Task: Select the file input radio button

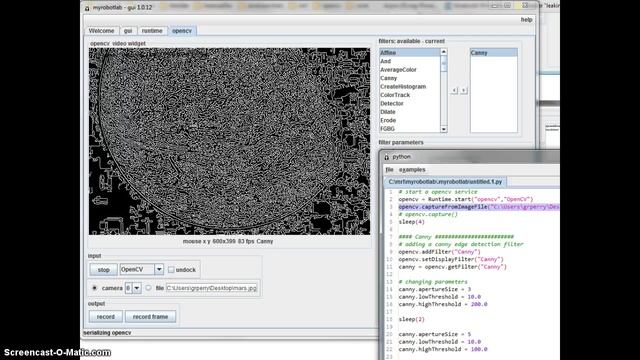Action: pos(148,288)
